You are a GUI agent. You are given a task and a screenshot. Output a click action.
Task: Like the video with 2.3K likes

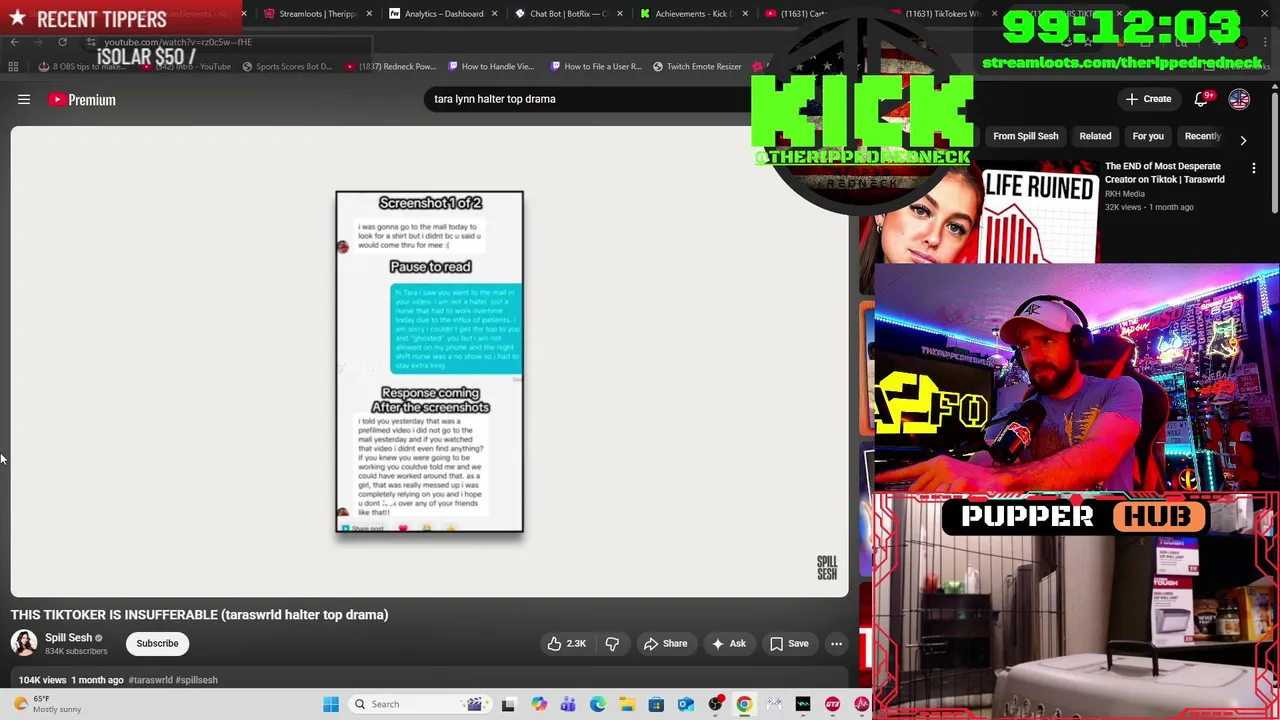[567, 644]
